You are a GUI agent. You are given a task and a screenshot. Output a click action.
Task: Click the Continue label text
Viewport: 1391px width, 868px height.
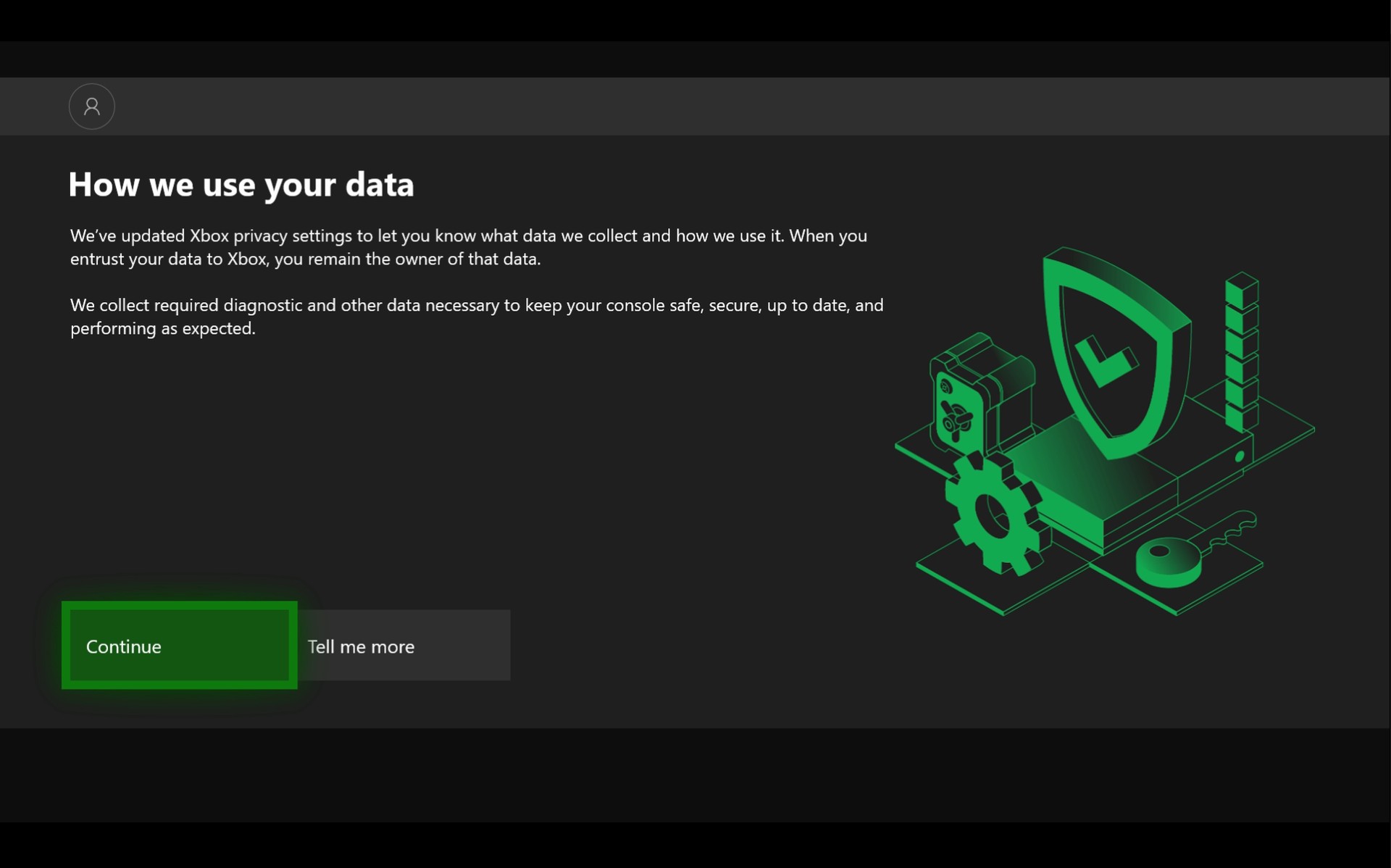pyautogui.click(x=123, y=646)
